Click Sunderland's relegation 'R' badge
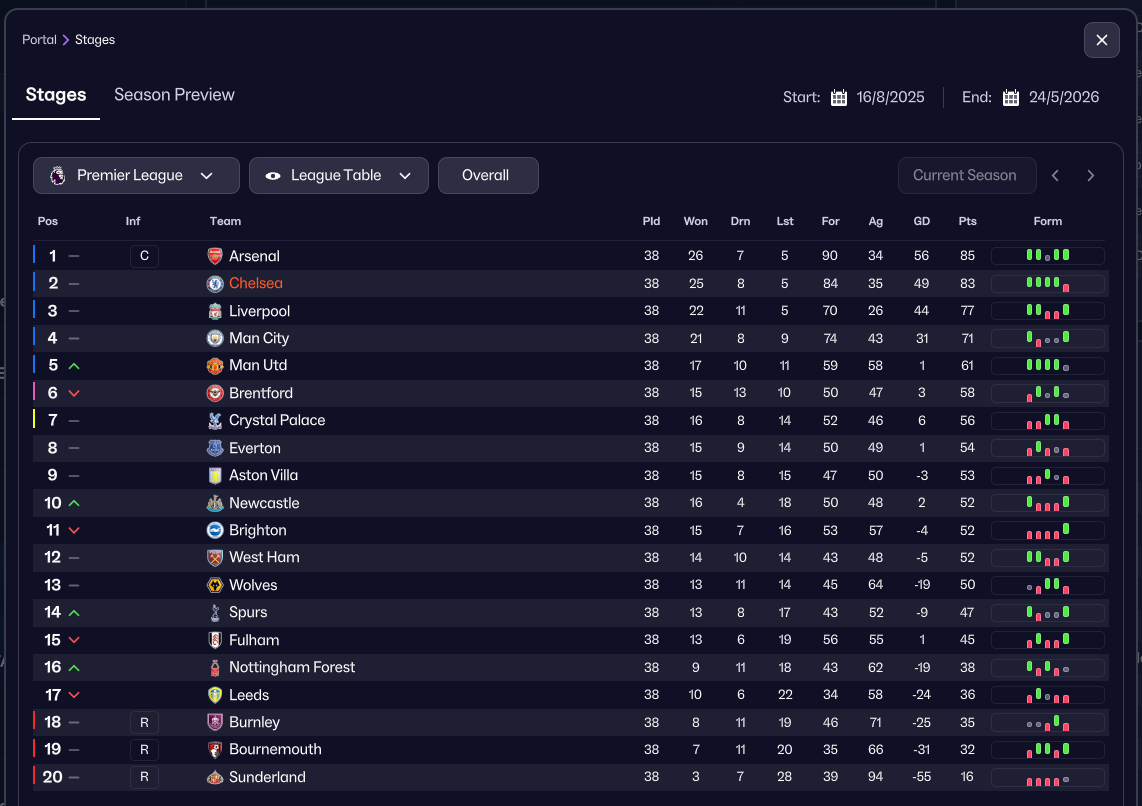Image resolution: width=1142 pixels, height=806 pixels. point(144,777)
